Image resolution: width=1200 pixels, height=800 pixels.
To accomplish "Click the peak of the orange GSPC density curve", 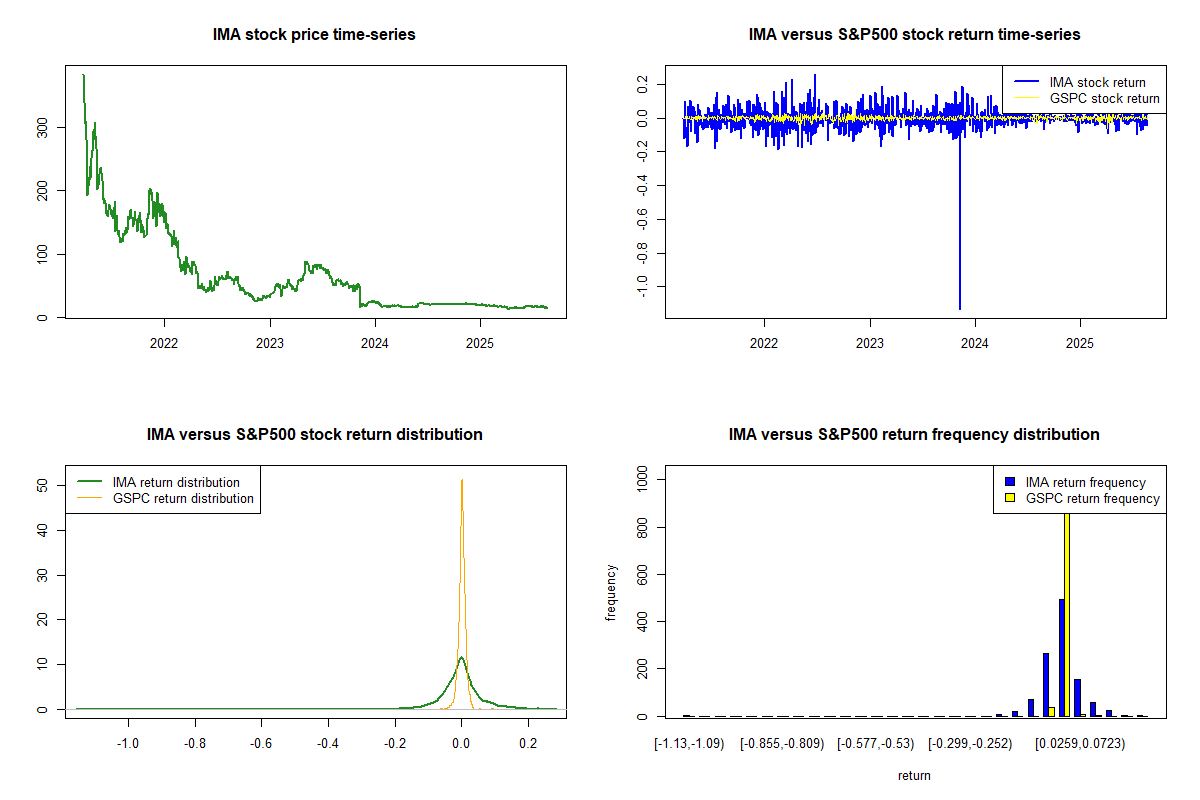I will (462, 482).
